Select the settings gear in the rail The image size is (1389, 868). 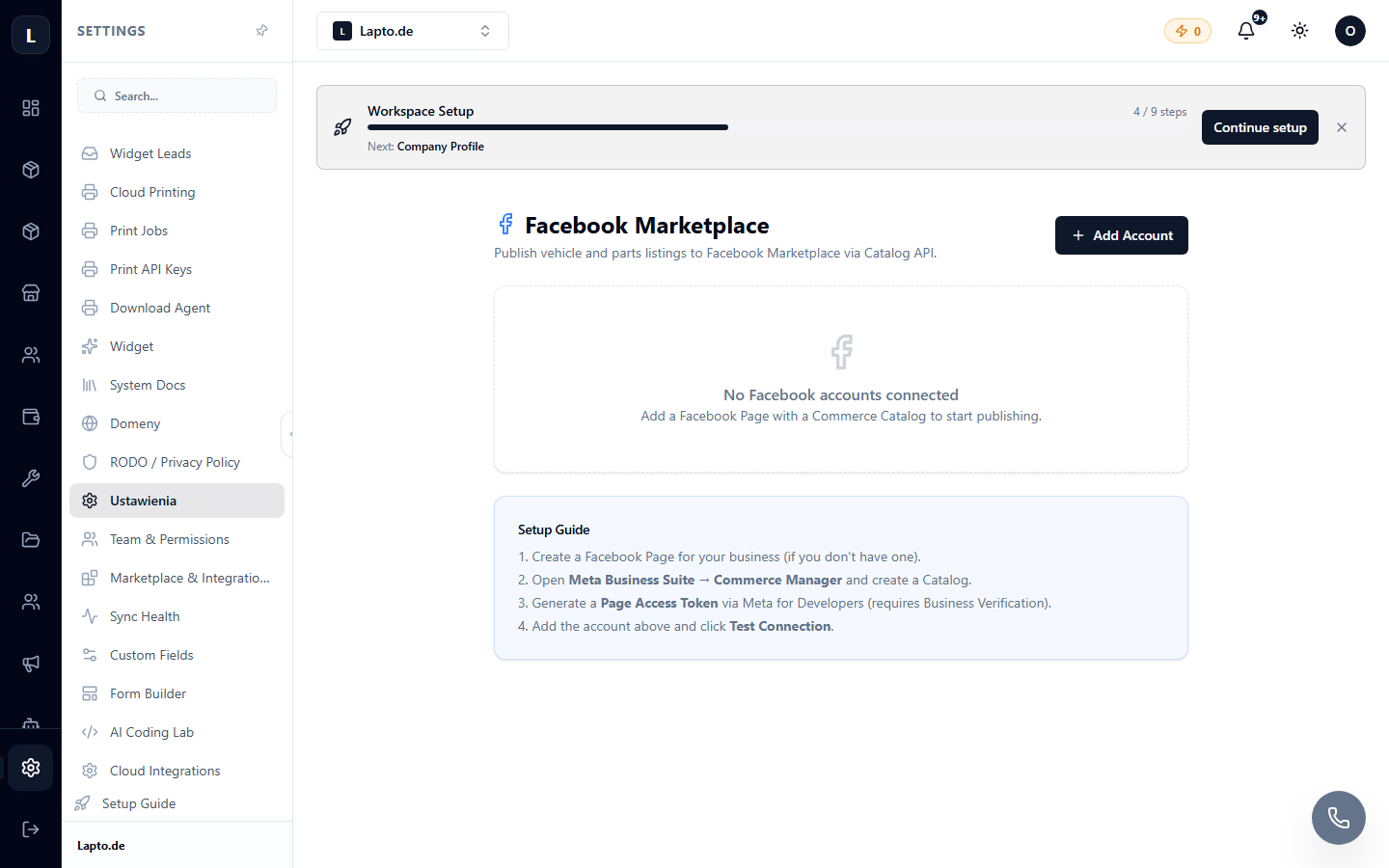[x=31, y=768]
